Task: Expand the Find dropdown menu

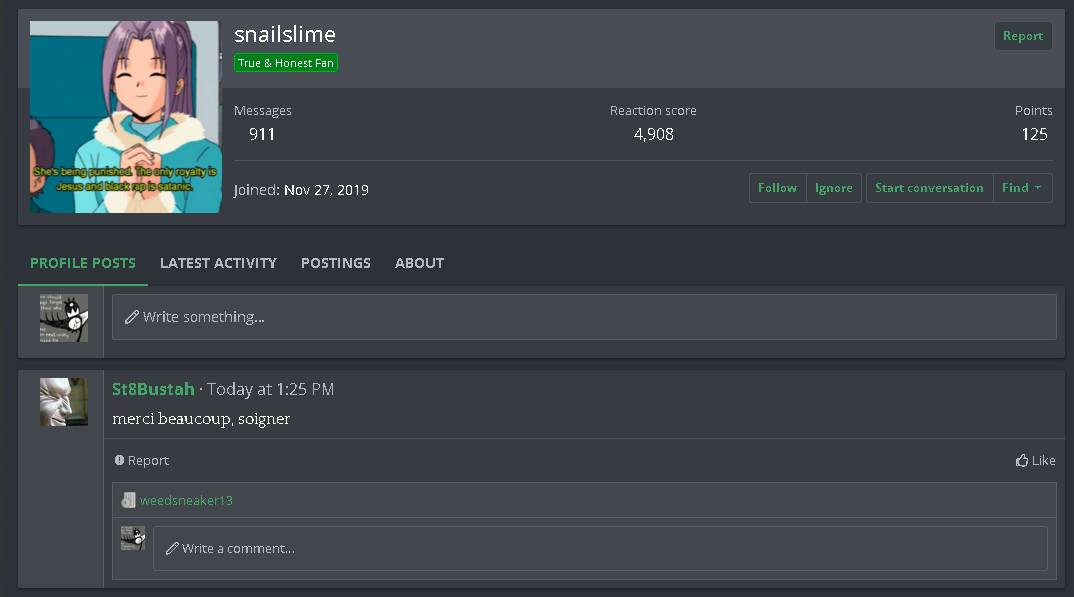Action: pos(1022,188)
